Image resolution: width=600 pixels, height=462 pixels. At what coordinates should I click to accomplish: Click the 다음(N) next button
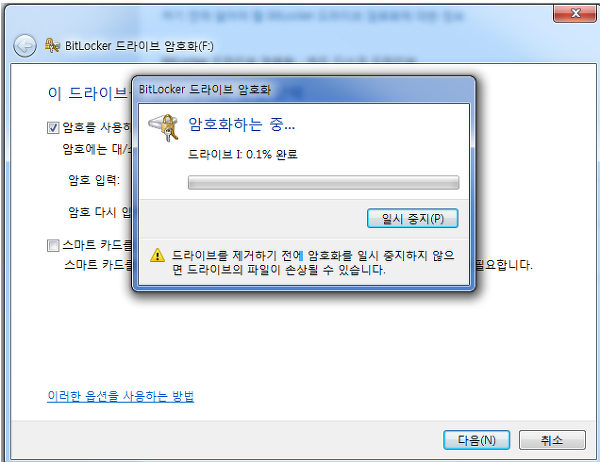click(476, 440)
